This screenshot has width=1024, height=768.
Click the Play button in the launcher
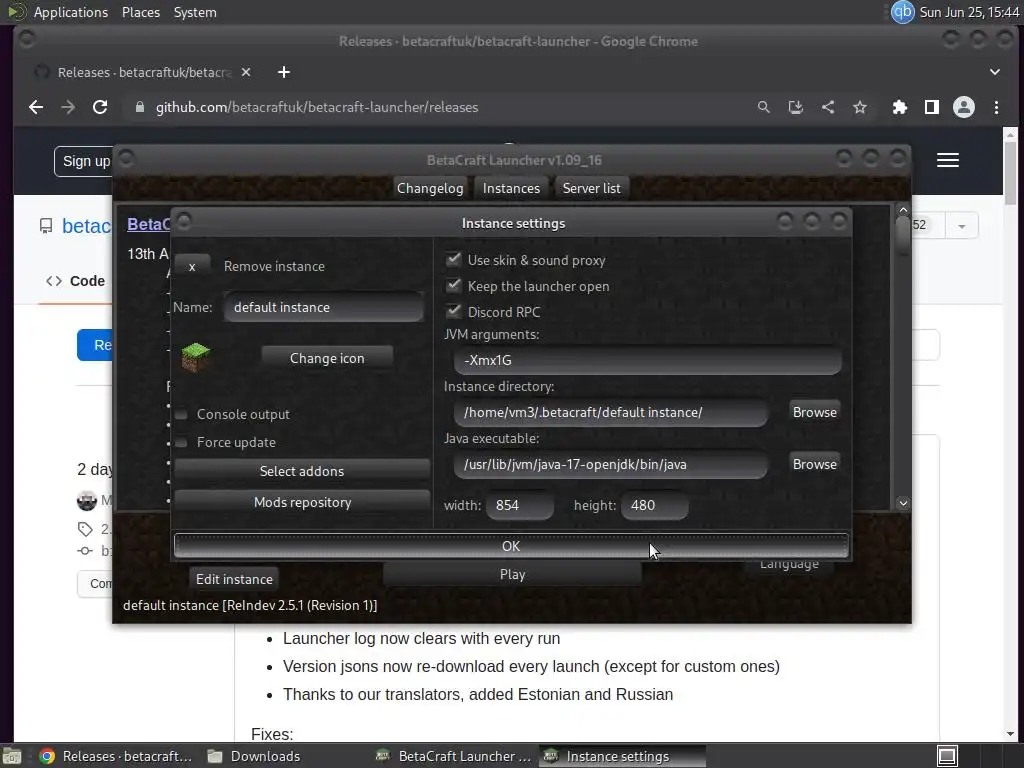[512, 574]
